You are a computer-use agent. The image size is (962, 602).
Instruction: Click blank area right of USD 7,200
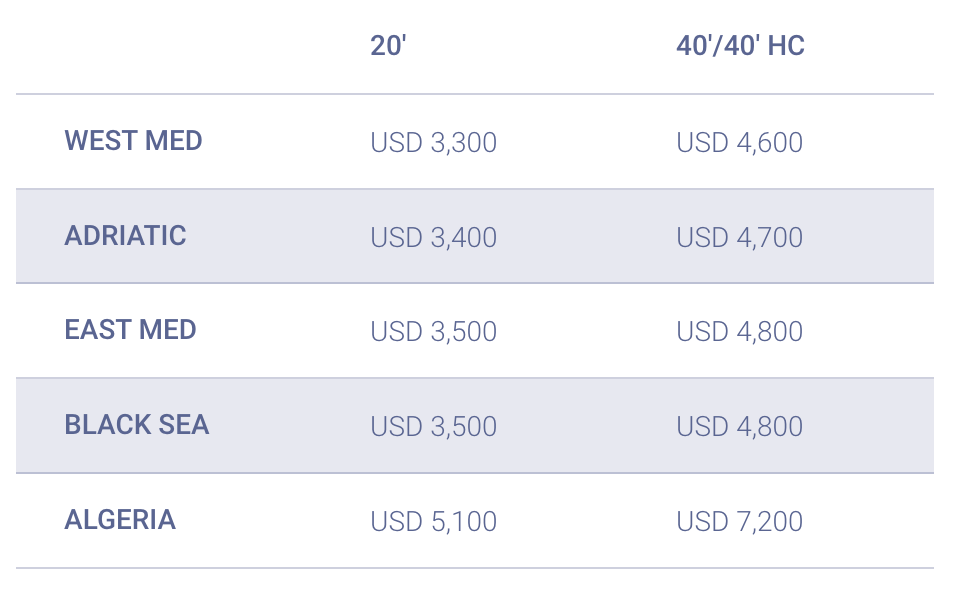click(870, 522)
